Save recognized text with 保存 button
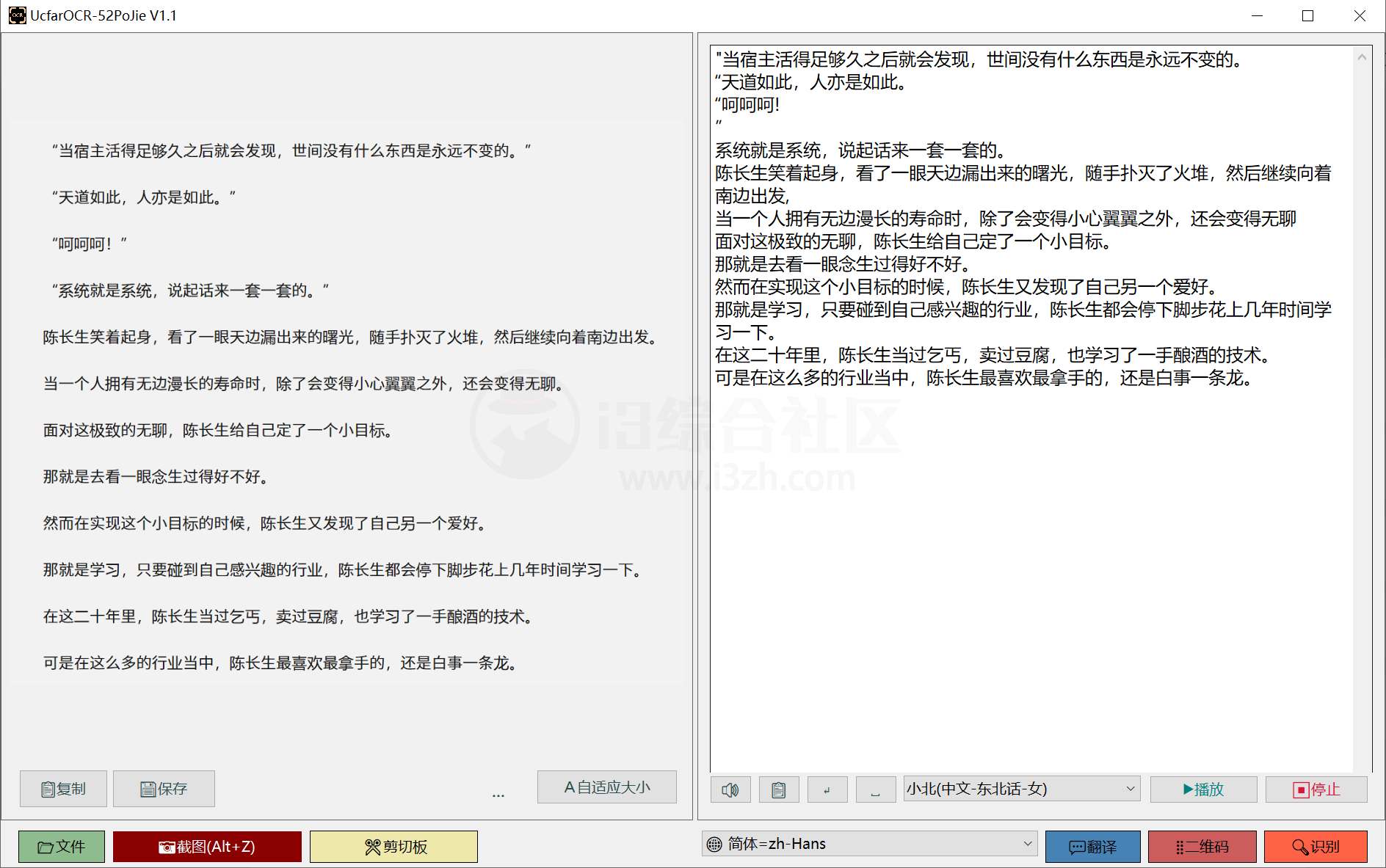This screenshot has height=868, width=1386. click(x=164, y=788)
